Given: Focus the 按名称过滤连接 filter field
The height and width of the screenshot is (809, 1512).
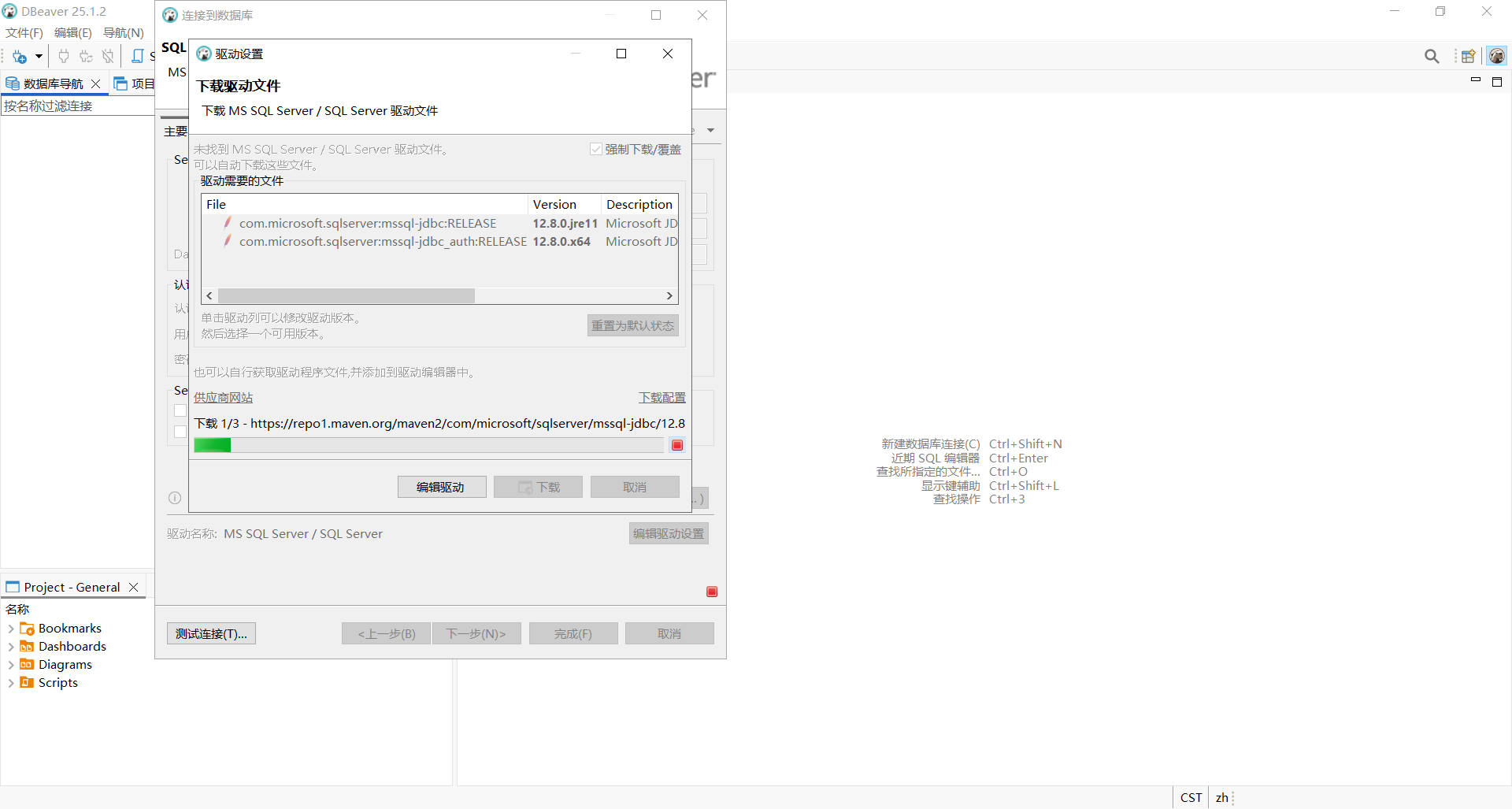Looking at the screenshot, I should tap(78, 106).
